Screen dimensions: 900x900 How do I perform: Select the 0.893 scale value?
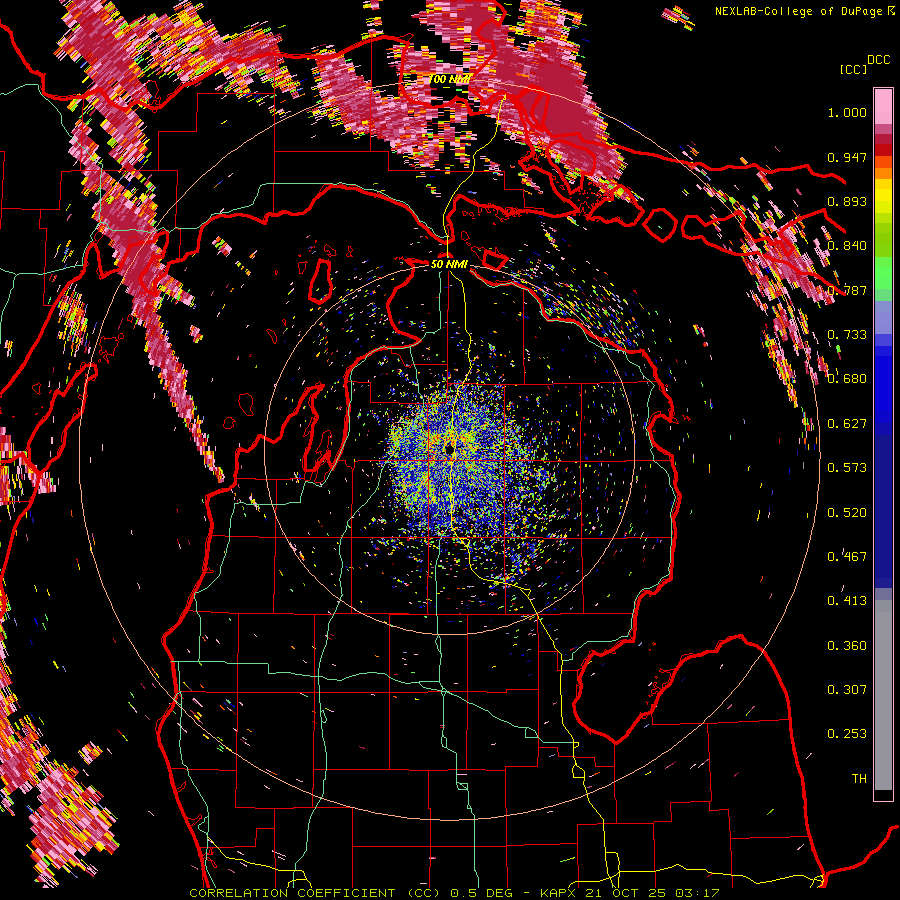[x=847, y=201]
